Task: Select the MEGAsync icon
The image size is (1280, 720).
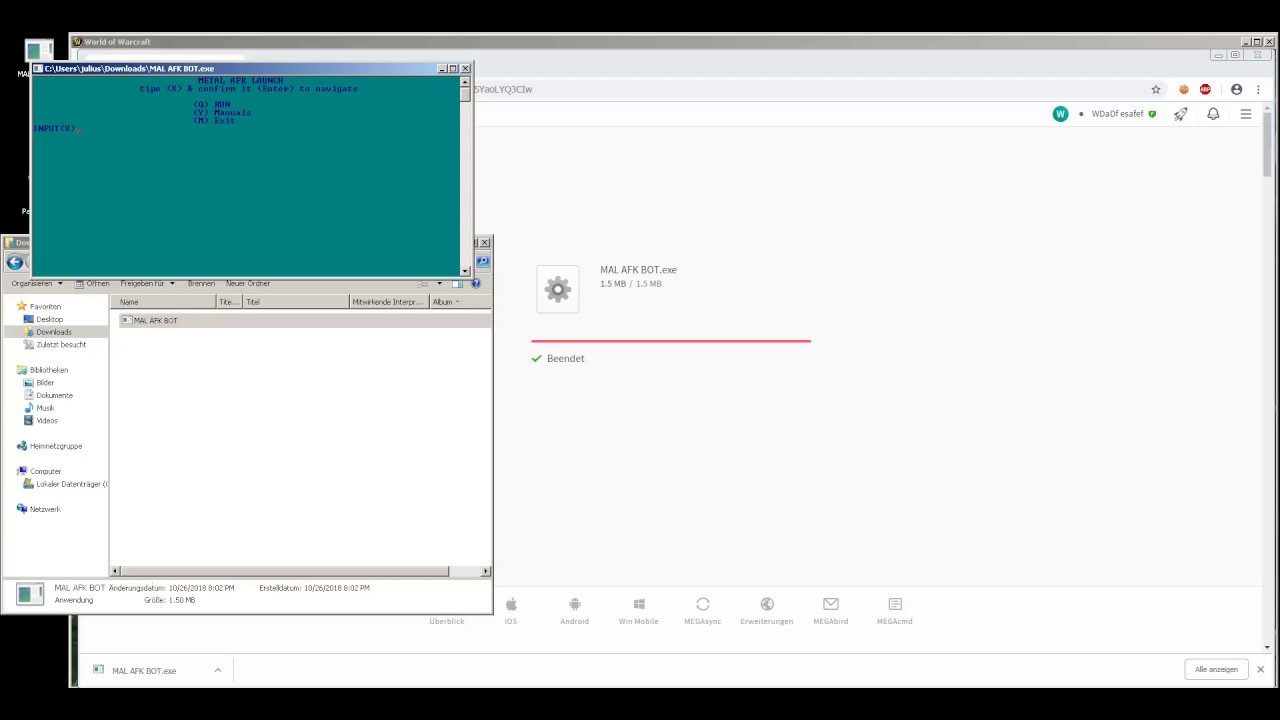Action: click(703, 604)
